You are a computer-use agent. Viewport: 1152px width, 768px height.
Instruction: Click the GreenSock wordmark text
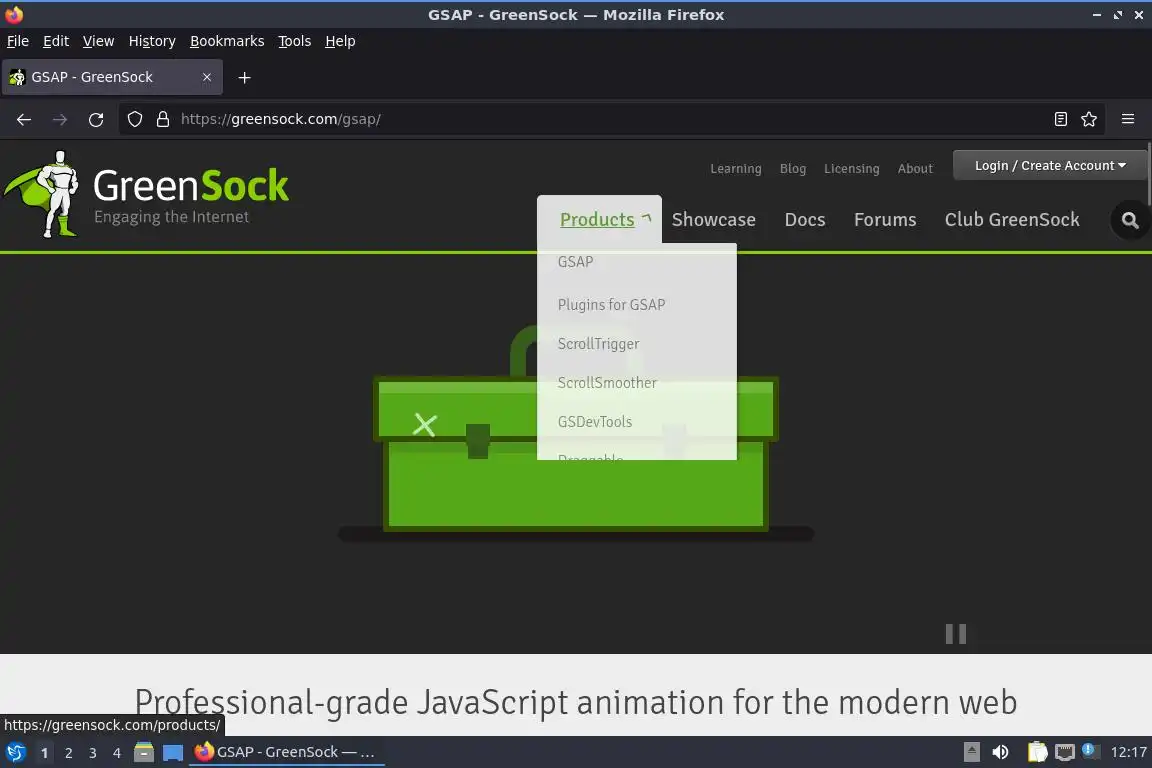(x=191, y=185)
